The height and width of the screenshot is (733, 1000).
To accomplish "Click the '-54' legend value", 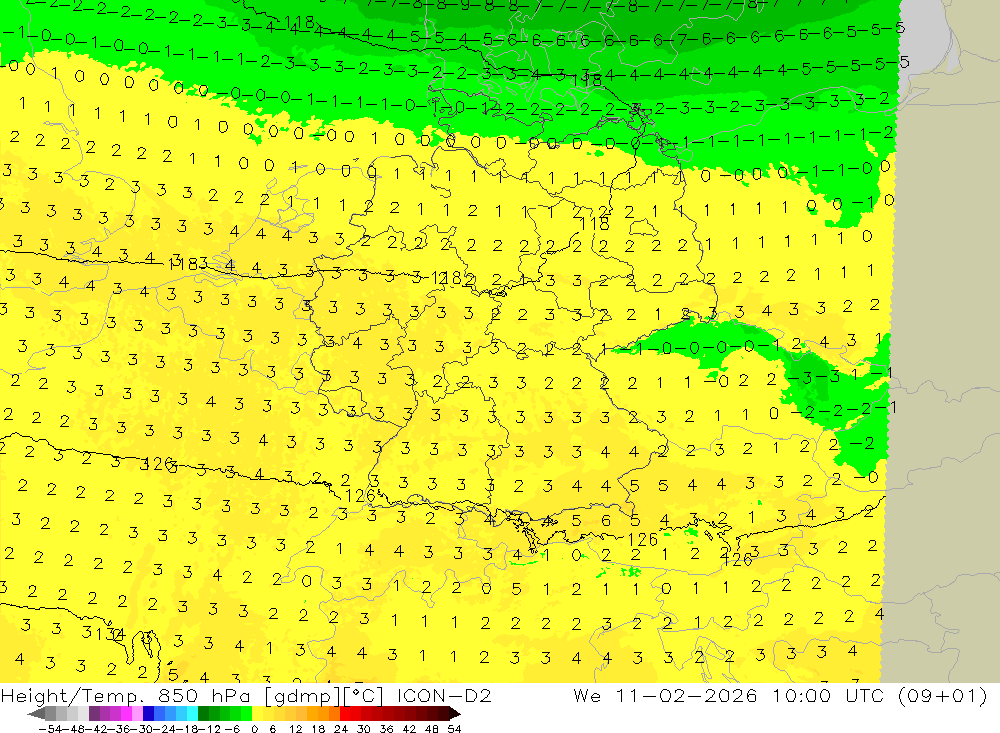I will tap(49, 729).
